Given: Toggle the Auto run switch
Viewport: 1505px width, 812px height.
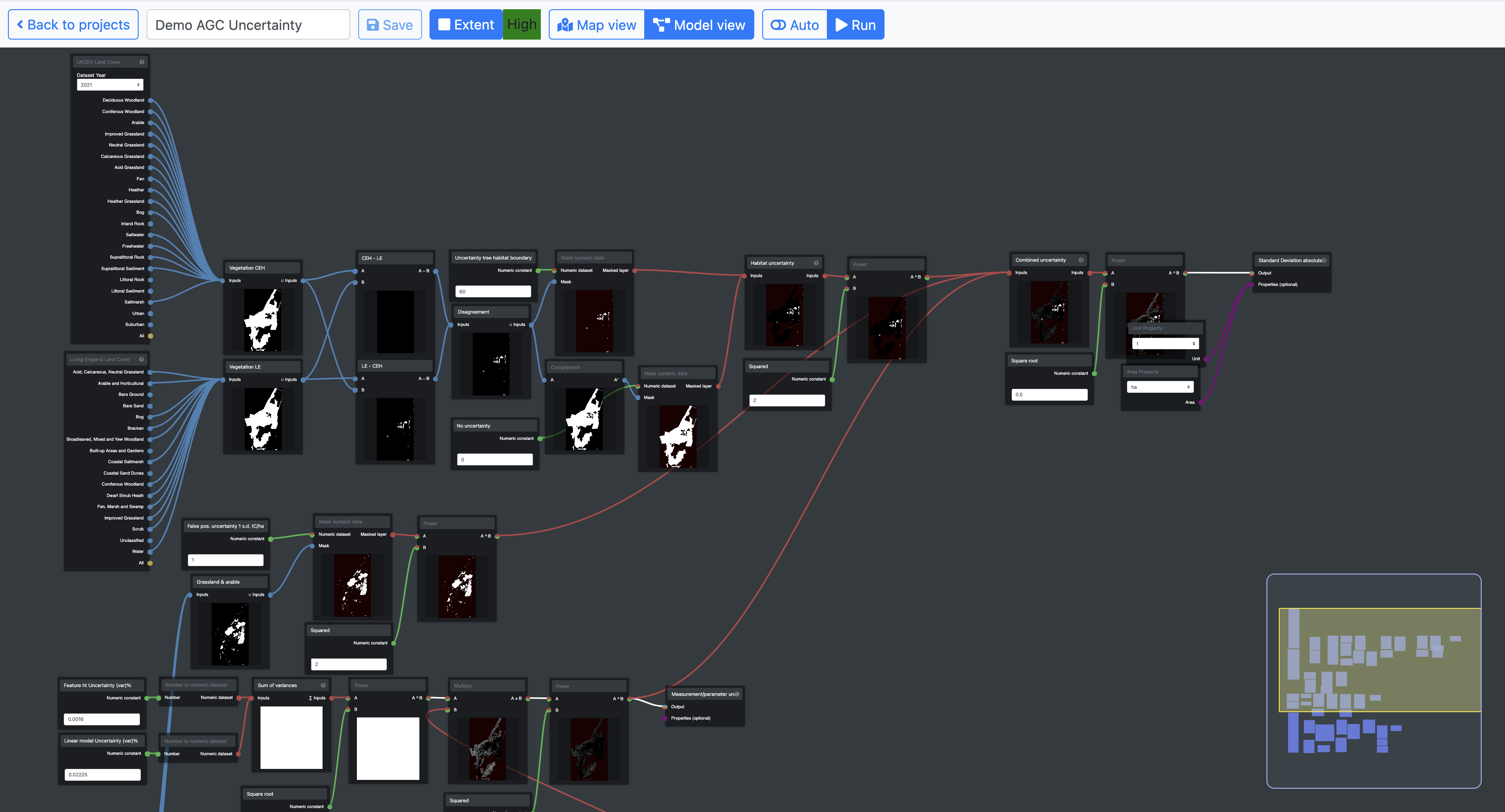Looking at the screenshot, I should [795, 25].
